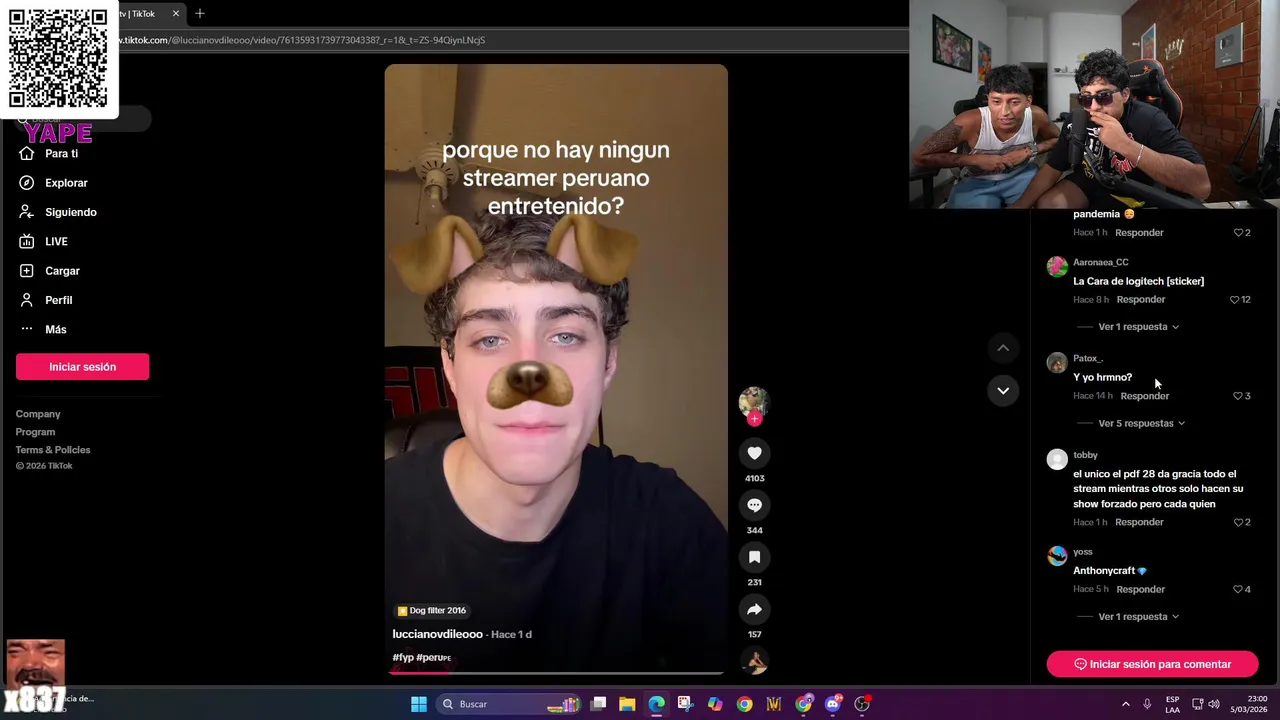Viewport: 1280px width, 720px height.
Task: Go to previous video arrow
Action: click(1003, 348)
